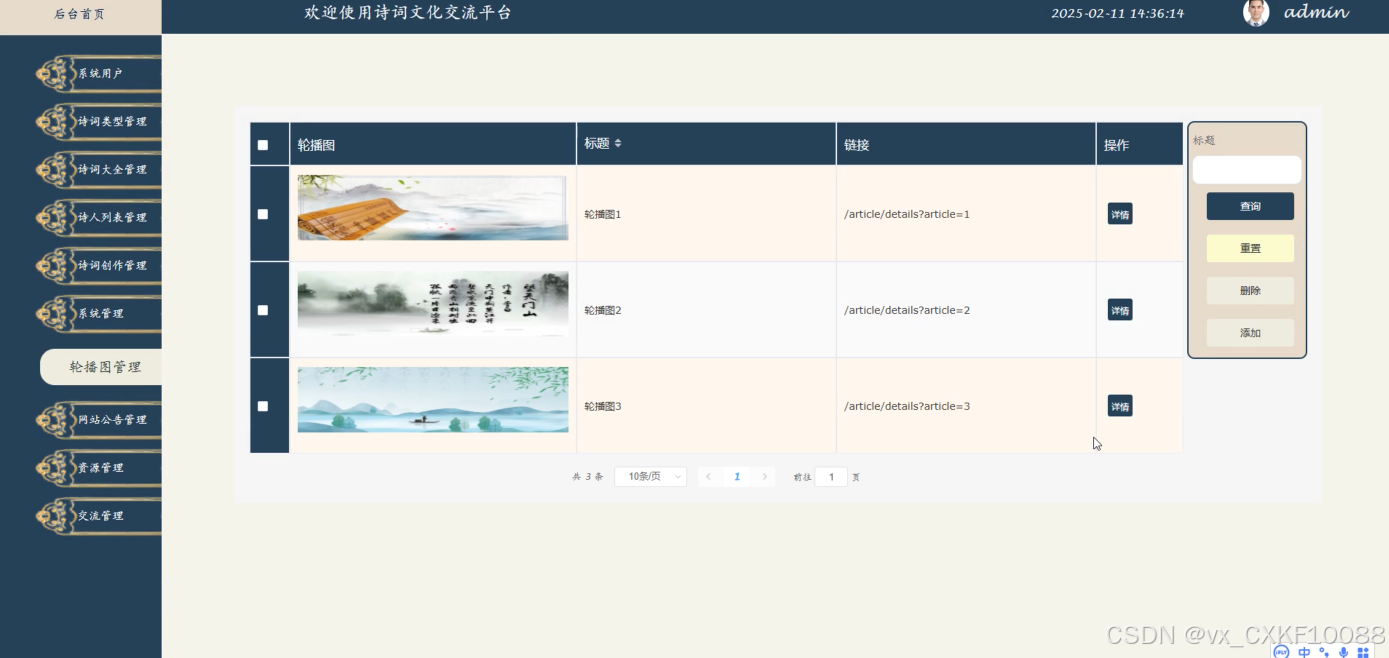
Task: Open the admin username menu
Action: click(1316, 13)
